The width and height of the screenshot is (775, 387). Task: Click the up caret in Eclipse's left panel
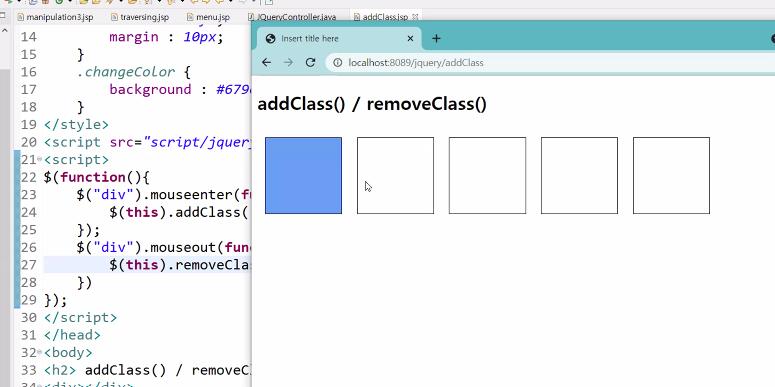[5, 31]
